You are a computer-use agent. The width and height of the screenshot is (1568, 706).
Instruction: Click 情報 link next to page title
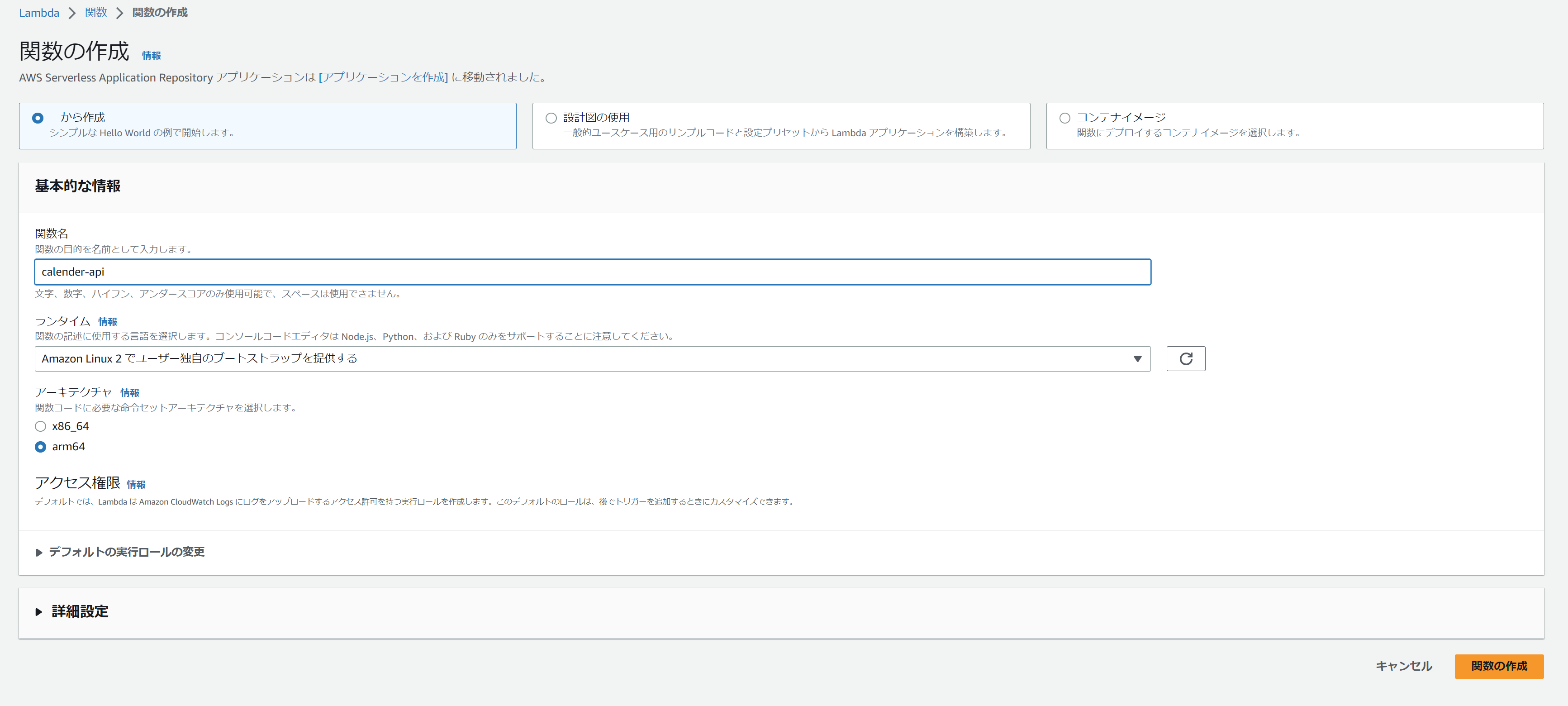coord(151,55)
